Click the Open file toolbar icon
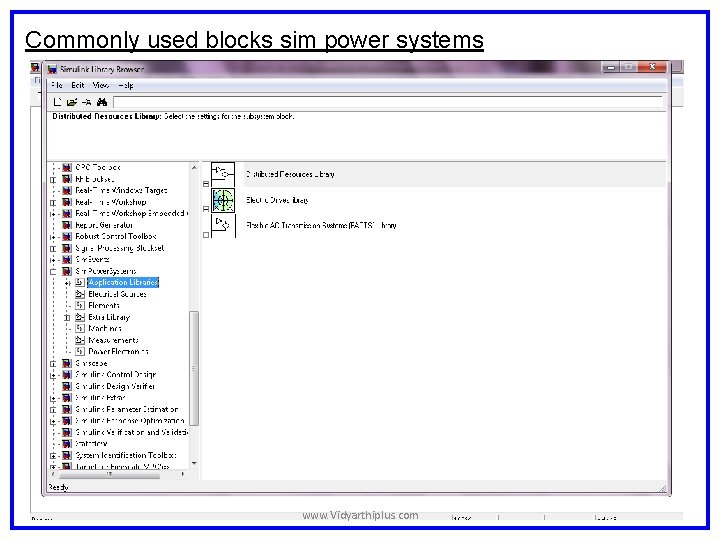720x540 pixels. coord(72,102)
